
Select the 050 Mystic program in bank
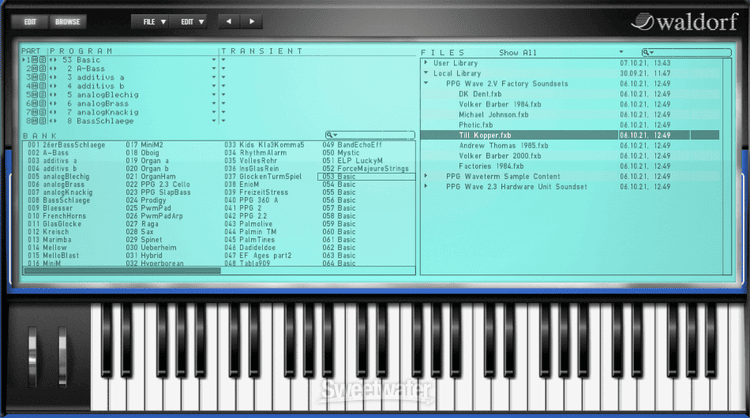tap(351, 153)
